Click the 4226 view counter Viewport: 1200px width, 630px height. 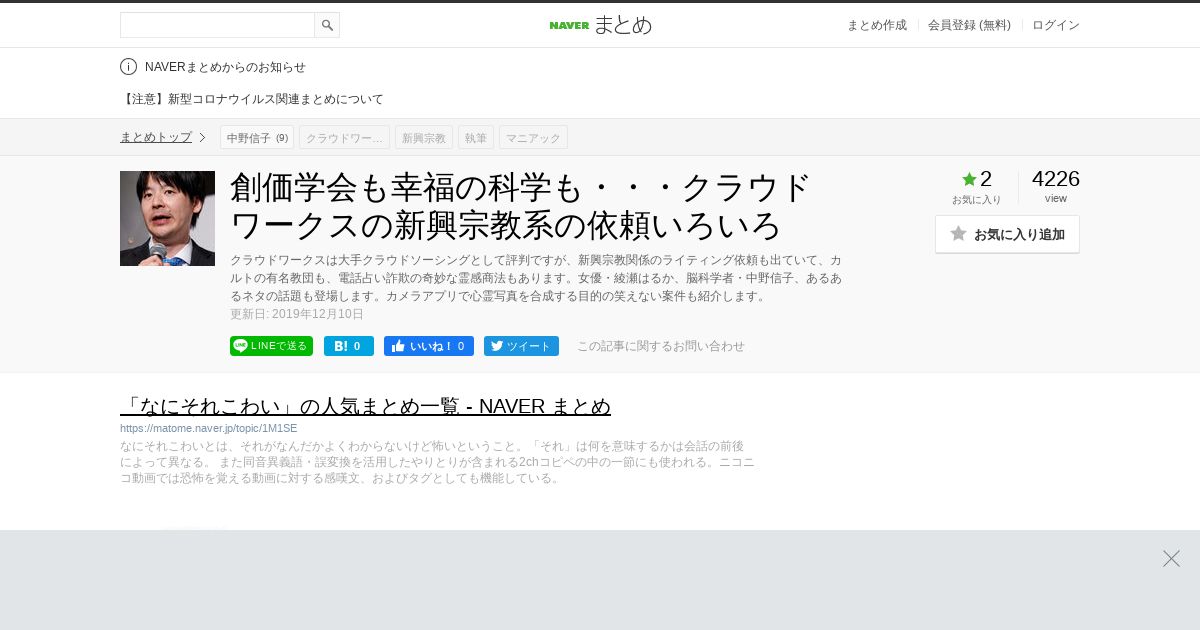(x=1056, y=179)
